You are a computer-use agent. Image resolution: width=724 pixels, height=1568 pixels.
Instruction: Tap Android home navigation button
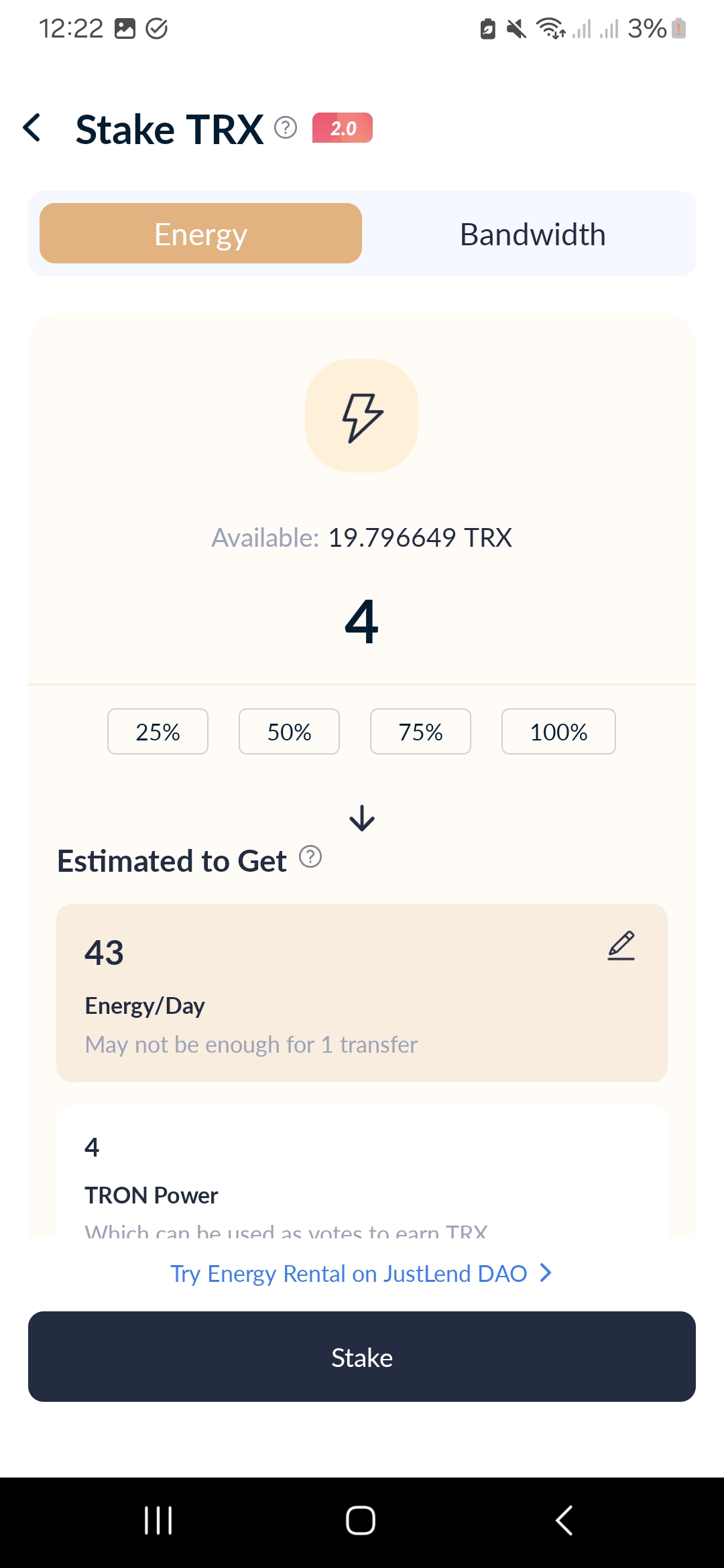(x=361, y=1520)
